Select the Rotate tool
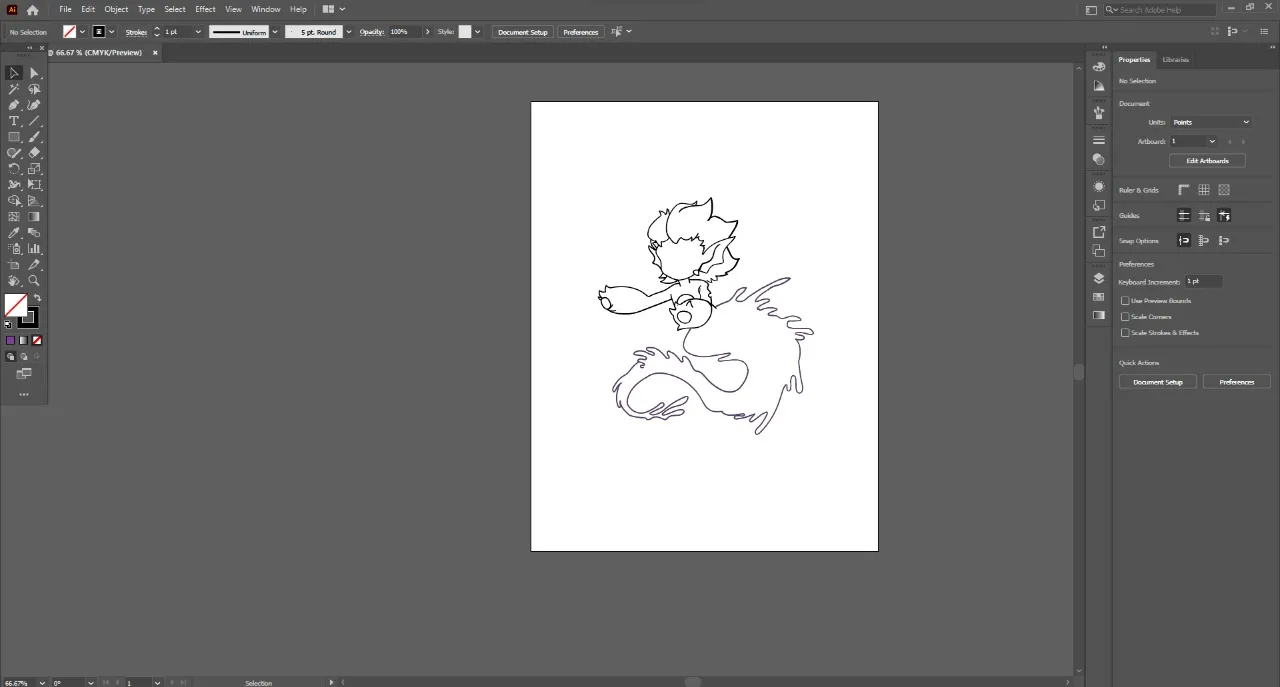The width and height of the screenshot is (1280, 687). click(x=14, y=169)
